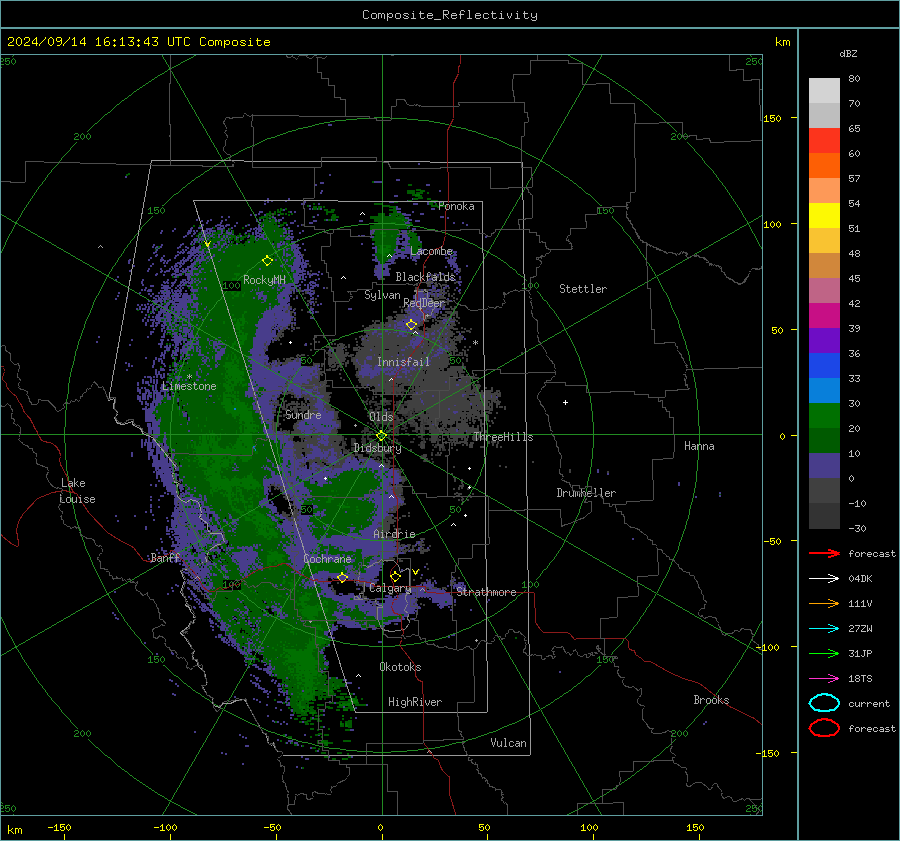This screenshot has height=841, width=900.
Task: Click the red forecast arrow in legend
Action: 824,553
